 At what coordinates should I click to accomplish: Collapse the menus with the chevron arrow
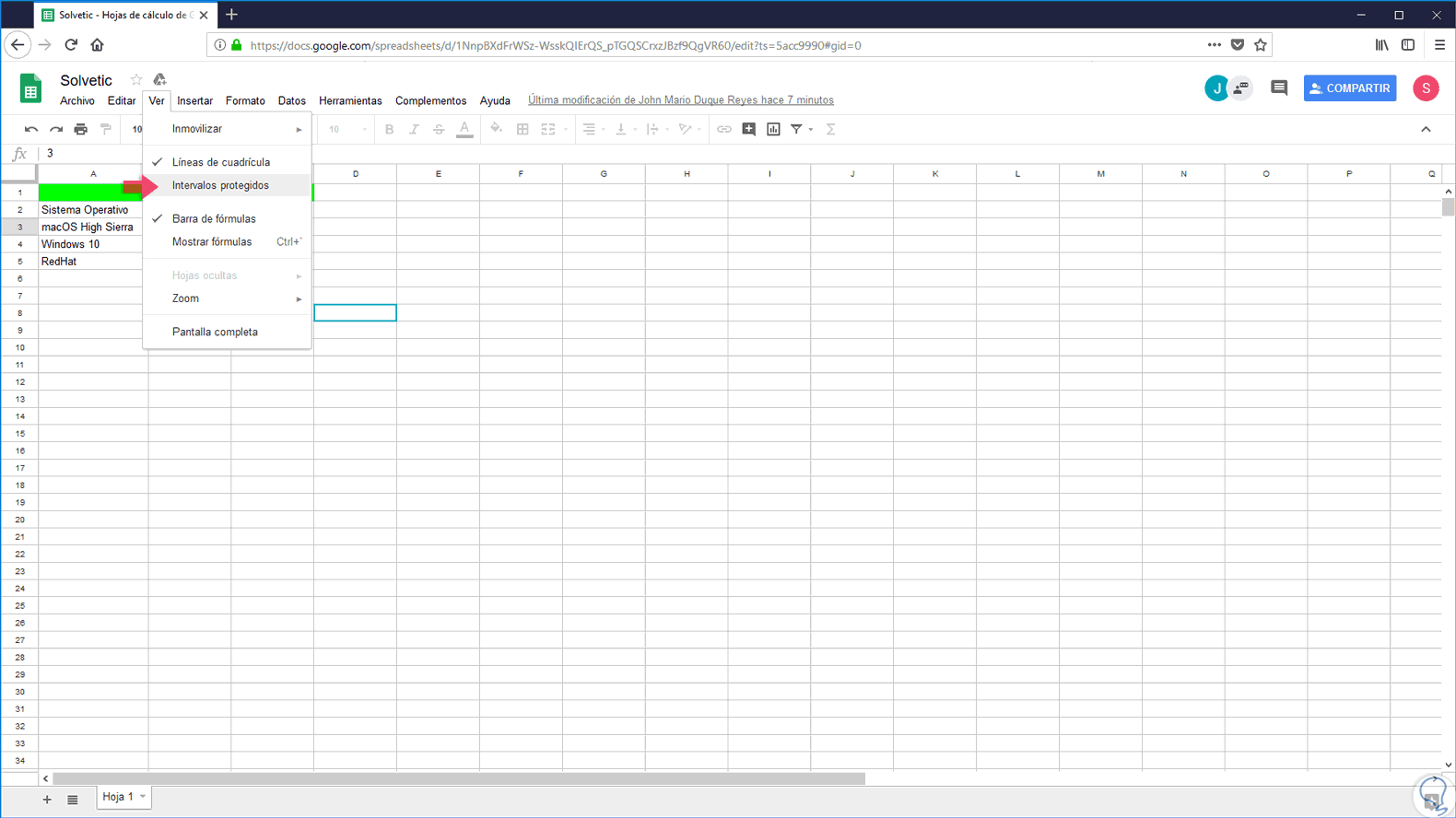pyautogui.click(x=1426, y=130)
